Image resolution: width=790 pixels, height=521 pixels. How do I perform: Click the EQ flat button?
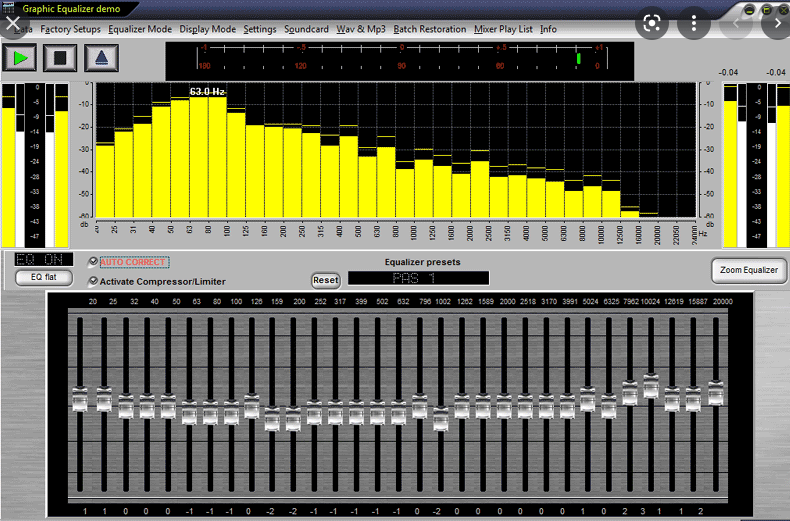click(44, 277)
